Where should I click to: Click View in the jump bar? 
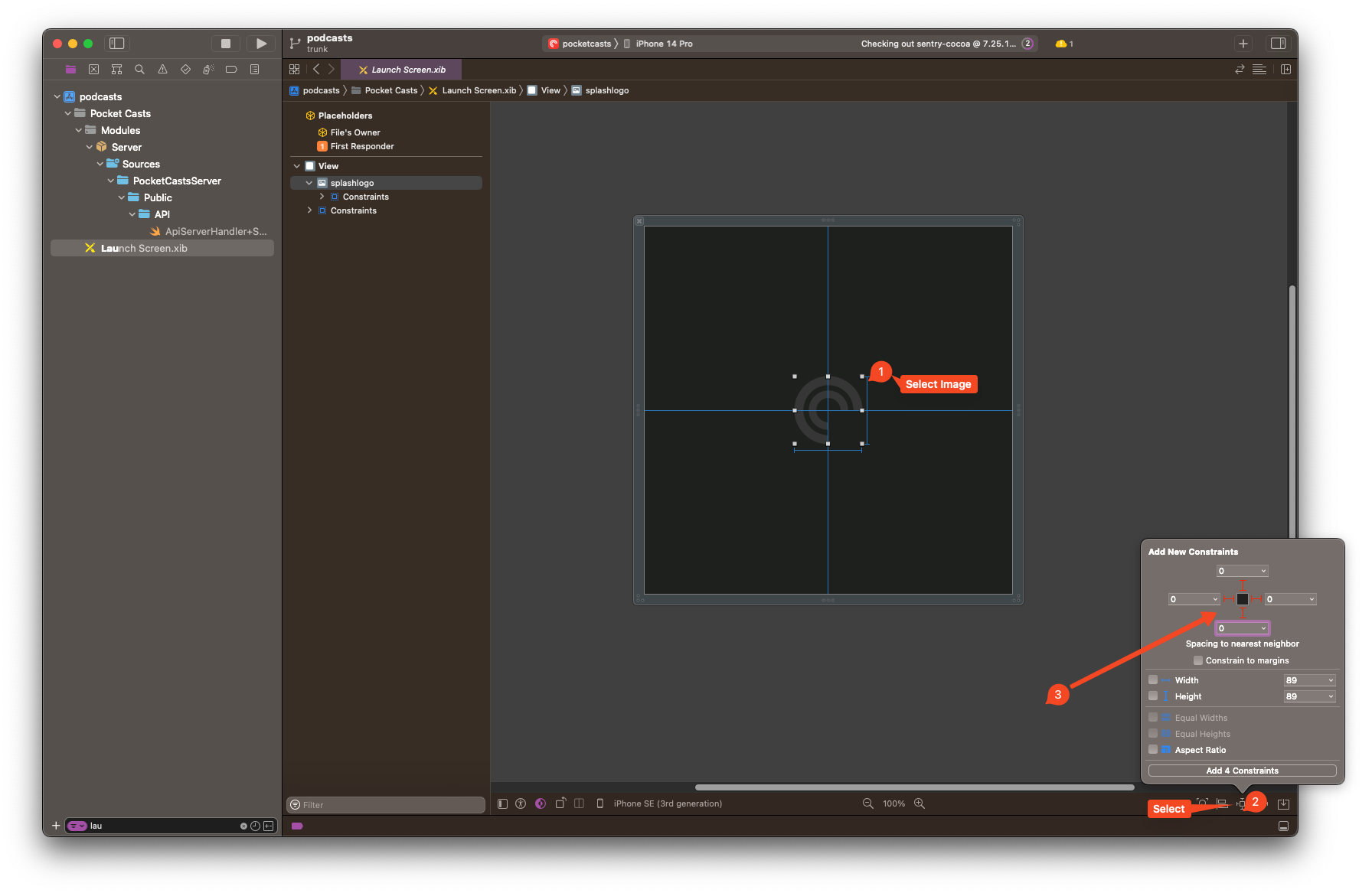pyautogui.click(x=544, y=90)
